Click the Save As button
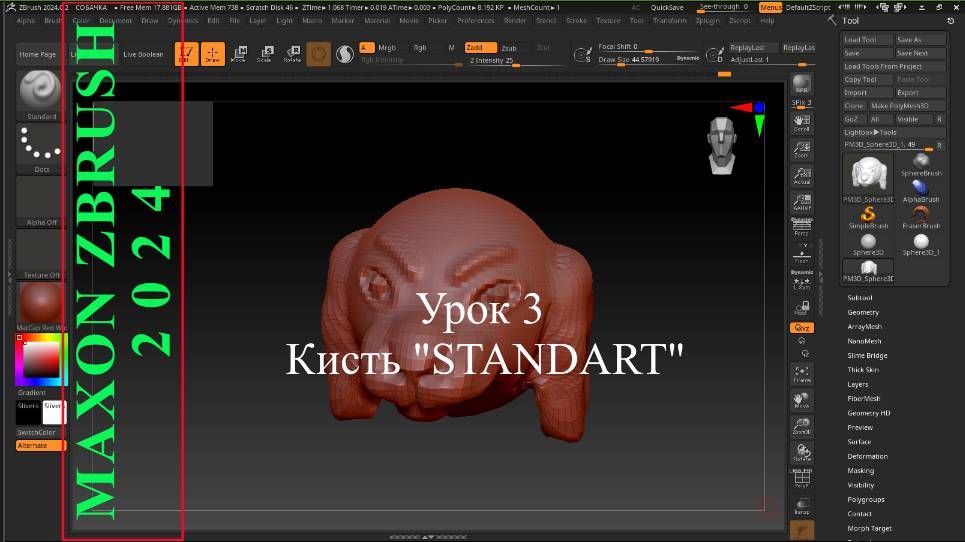Screen dimensions: 965x542 920,39
